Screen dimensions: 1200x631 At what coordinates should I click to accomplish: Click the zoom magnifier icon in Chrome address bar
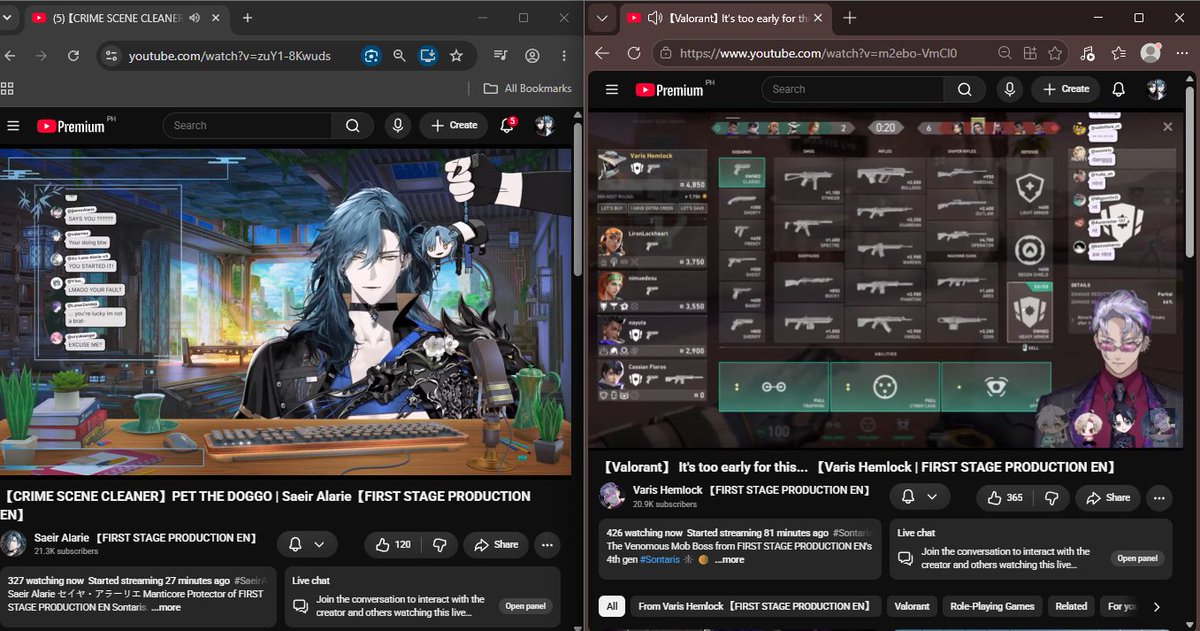tap(400, 56)
